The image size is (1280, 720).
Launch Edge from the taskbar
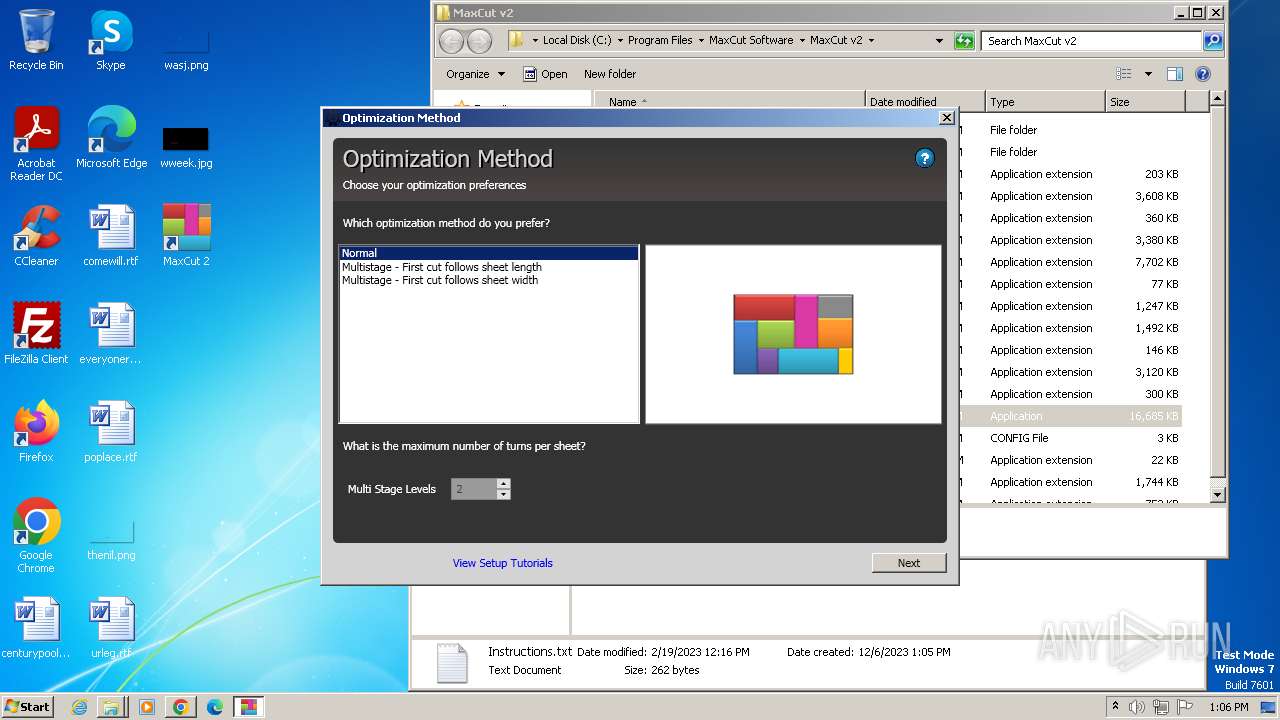pos(214,707)
